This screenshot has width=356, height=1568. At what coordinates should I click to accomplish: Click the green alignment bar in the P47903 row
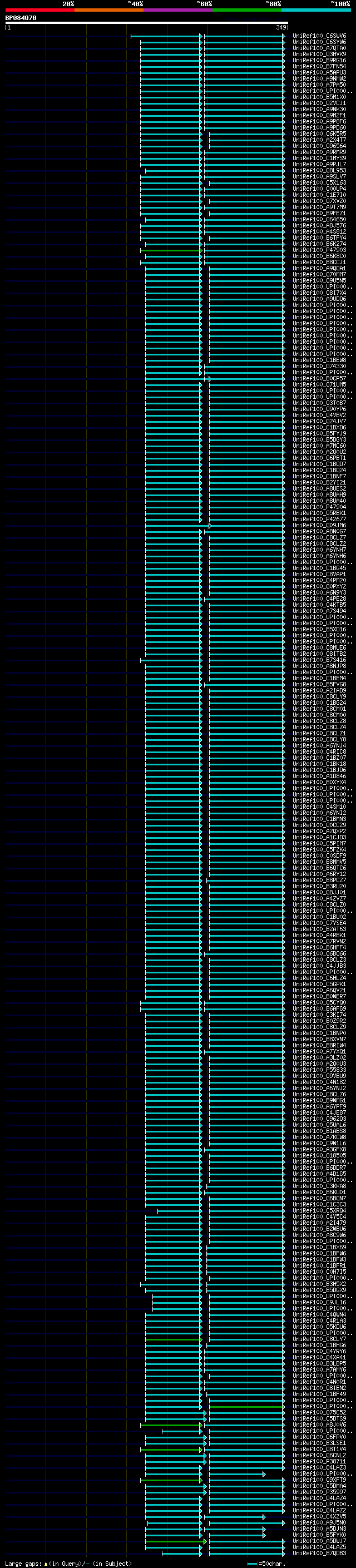click(170, 250)
